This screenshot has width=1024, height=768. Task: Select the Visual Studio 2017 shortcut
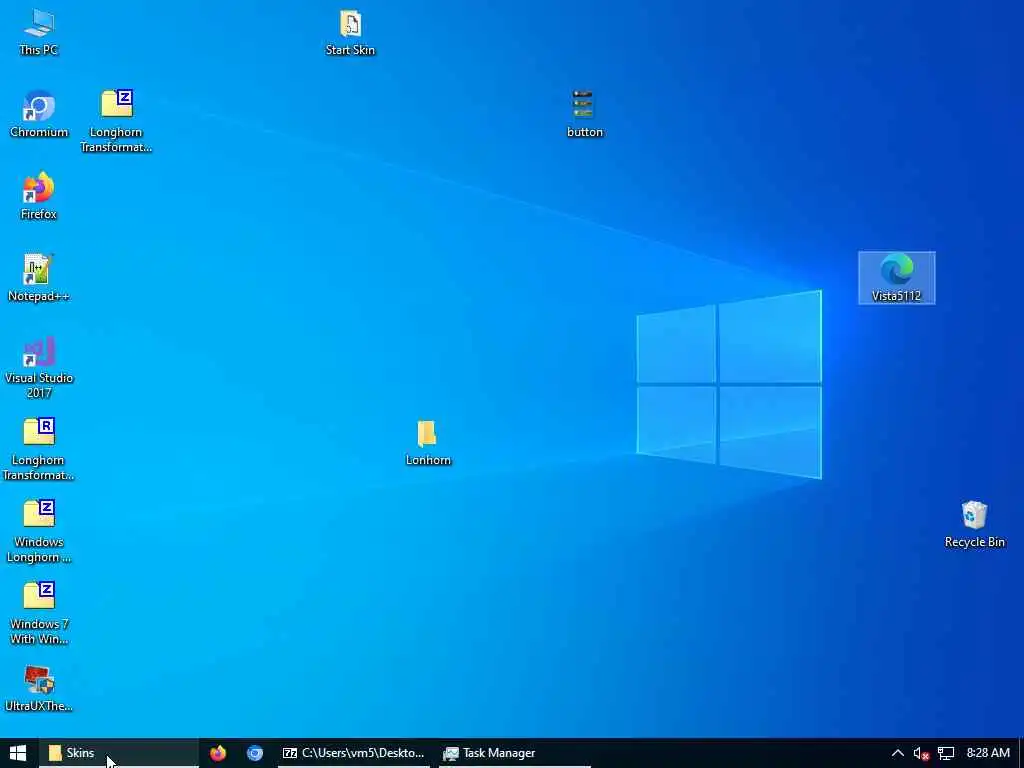click(x=39, y=368)
